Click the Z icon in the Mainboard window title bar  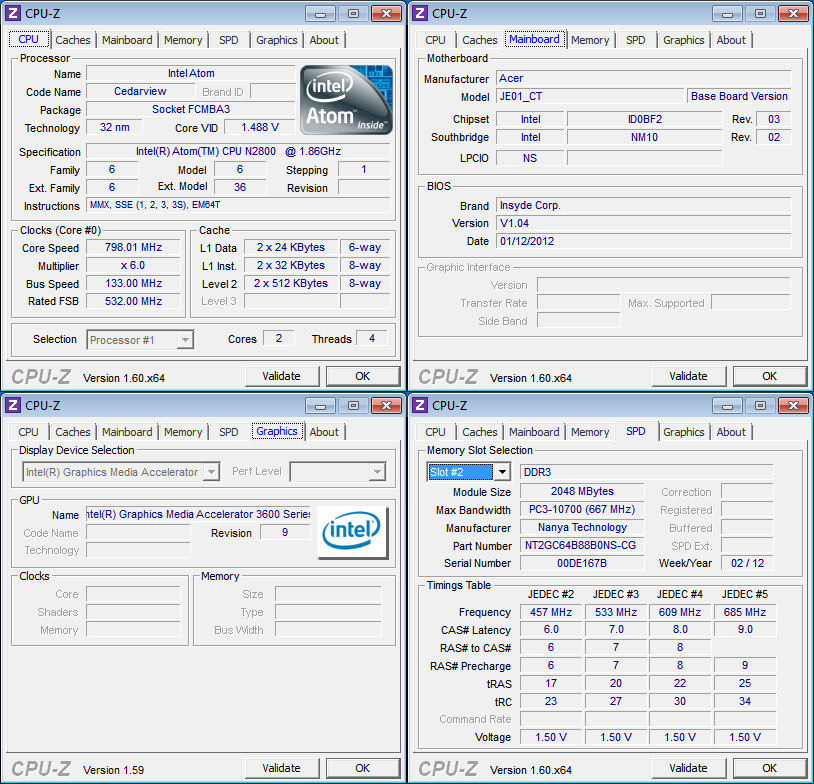pyautogui.click(x=420, y=13)
